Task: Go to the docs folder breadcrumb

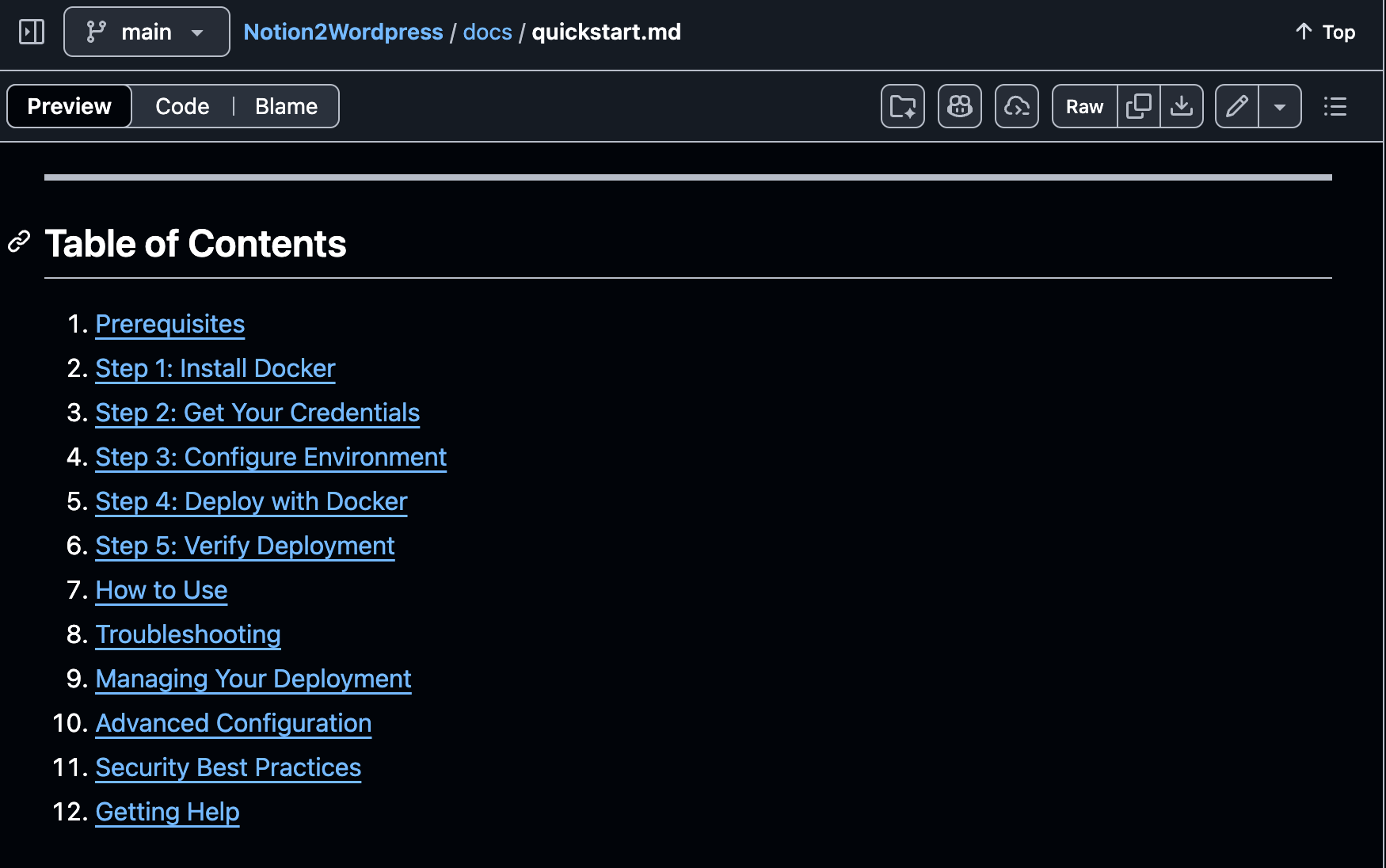Action: pos(487,32)
